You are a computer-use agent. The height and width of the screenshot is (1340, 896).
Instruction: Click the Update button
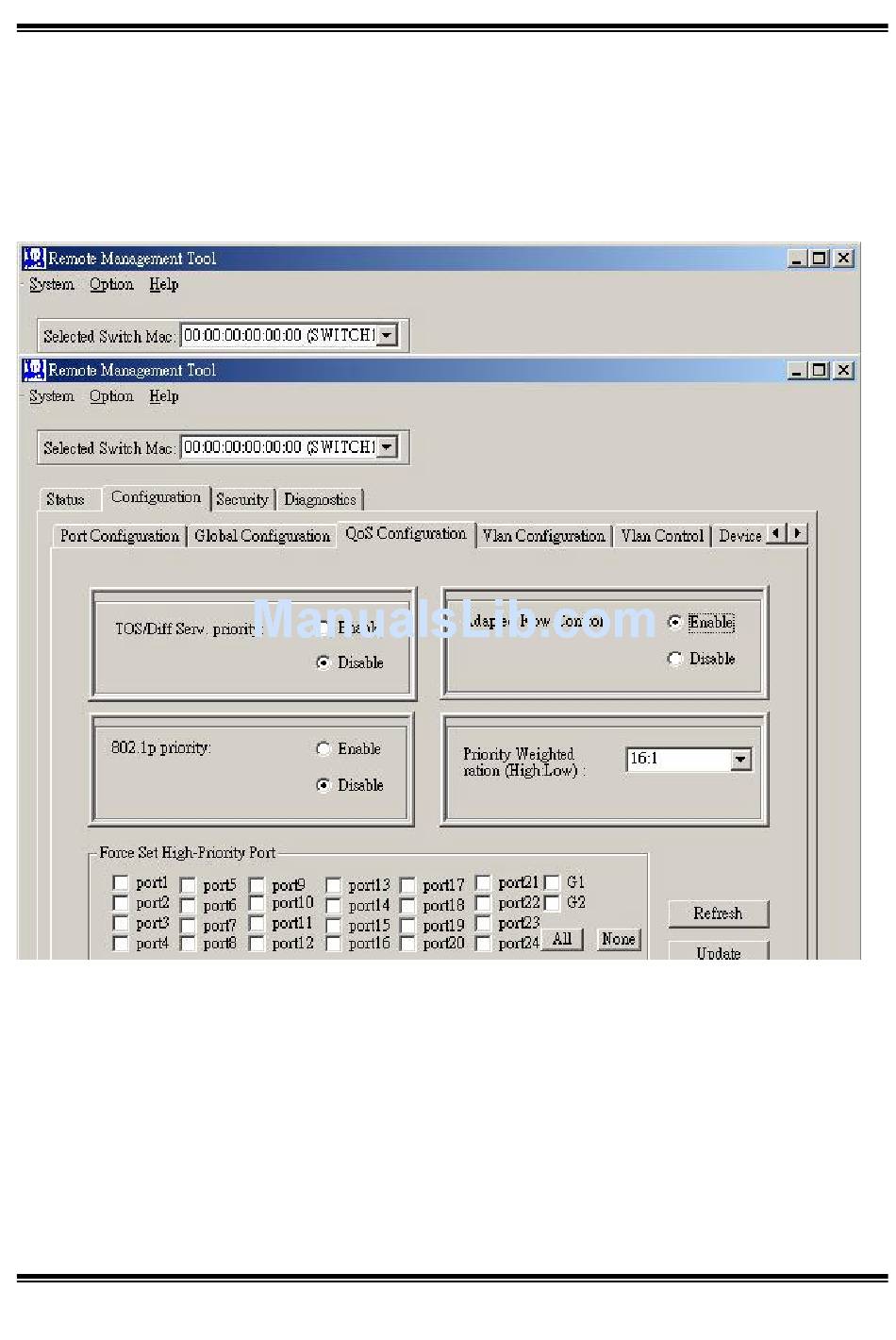point(718,951)
